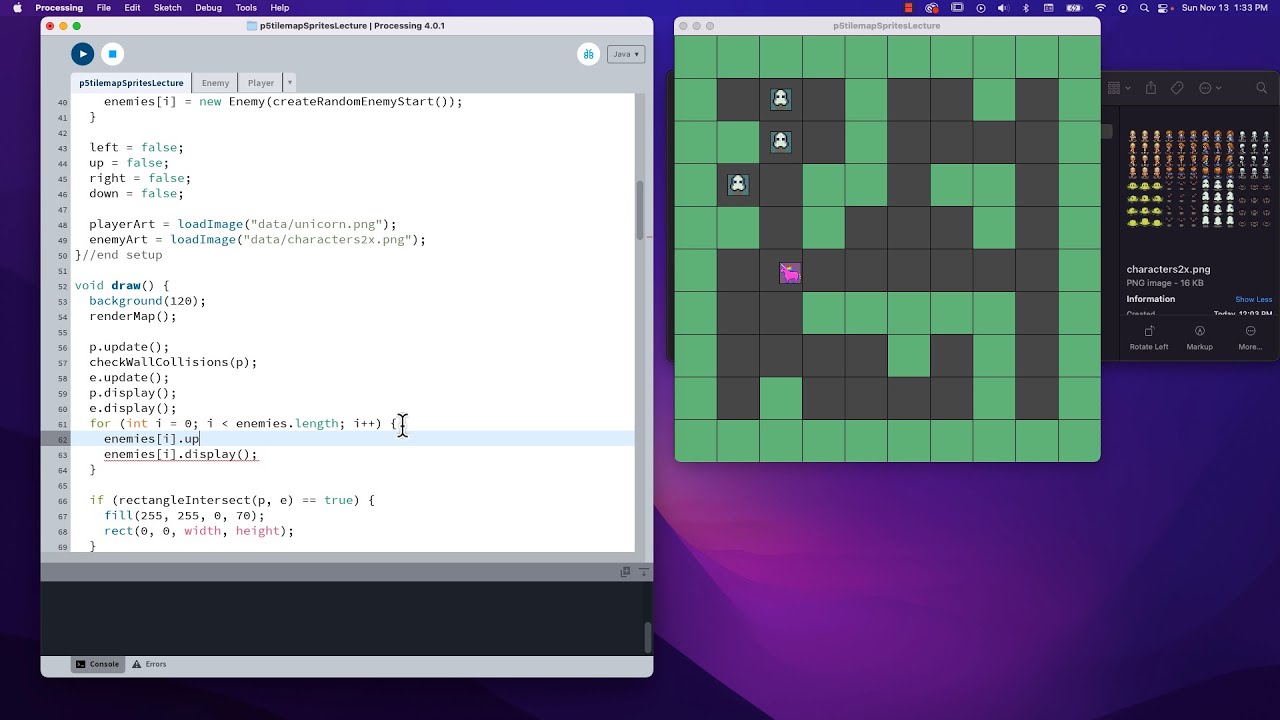Viewport: 1280px width, 720px height.
Task: Click the console copy icon
Action: (x=626, y=572)
